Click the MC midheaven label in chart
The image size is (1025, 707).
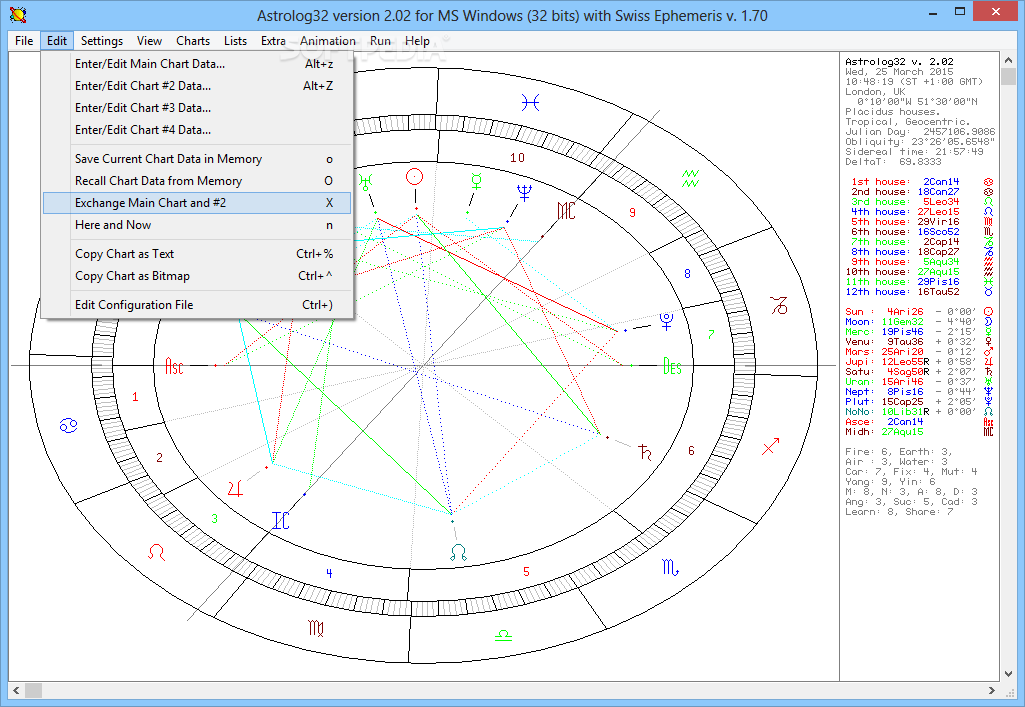[566, 211]
